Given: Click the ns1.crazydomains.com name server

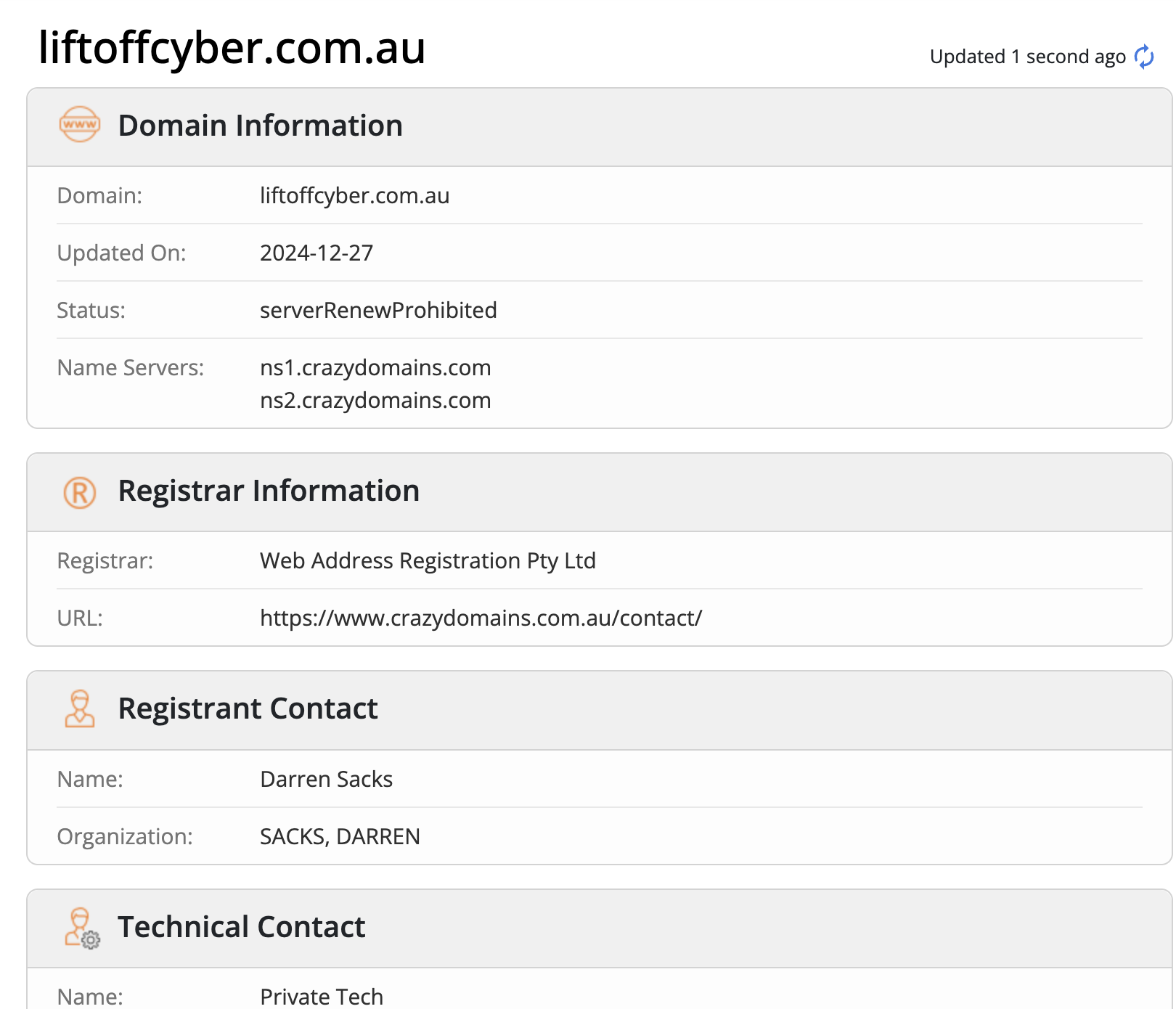Looking at the screenshot, I should 375,367.
